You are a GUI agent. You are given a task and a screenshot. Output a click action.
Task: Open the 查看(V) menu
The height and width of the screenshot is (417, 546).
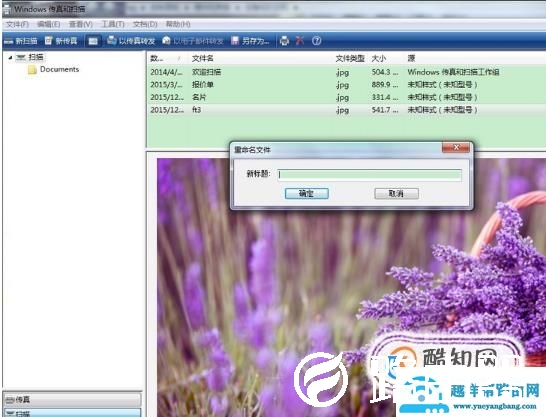pos(81,24)
